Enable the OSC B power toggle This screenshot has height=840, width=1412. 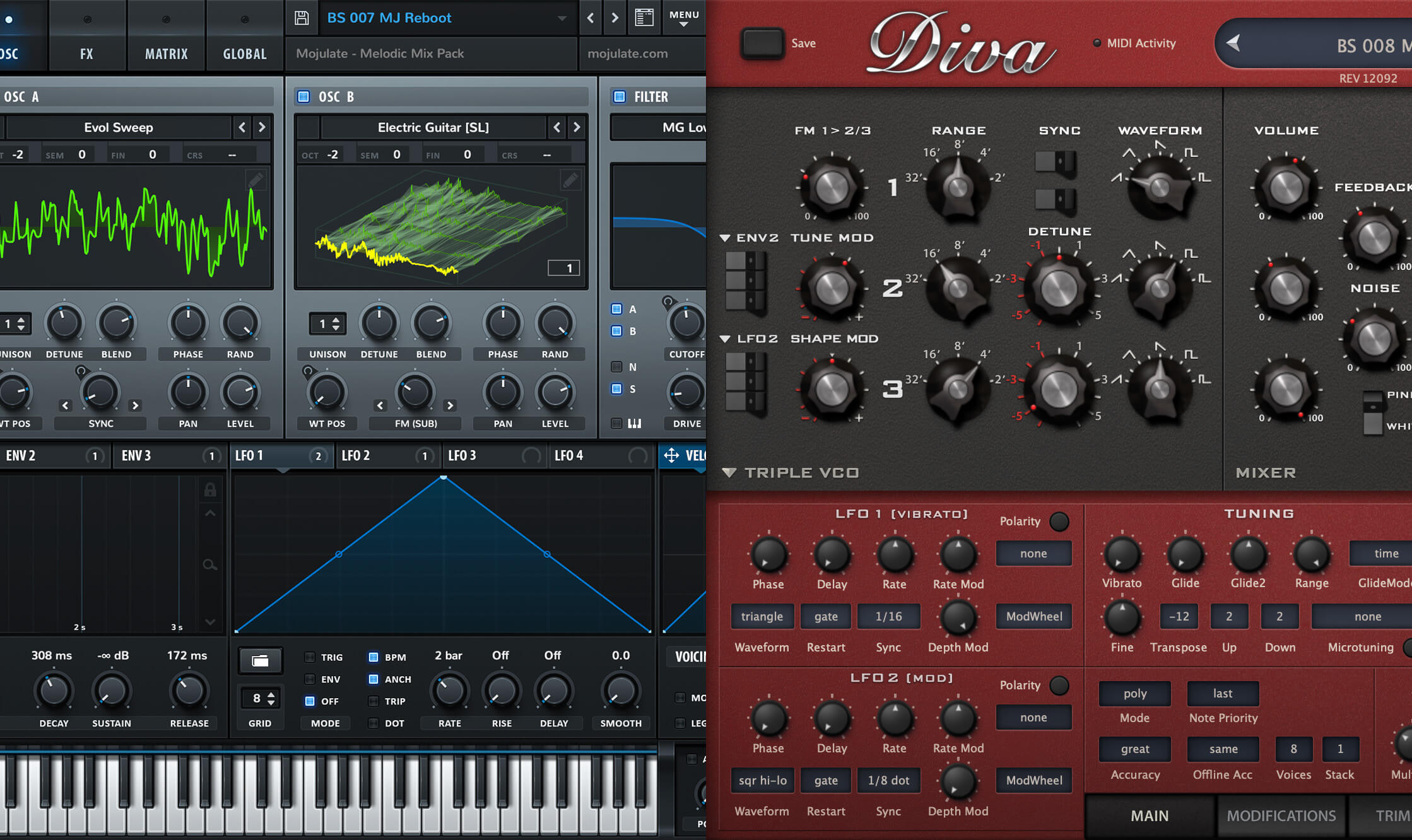[x=304, y=96]
